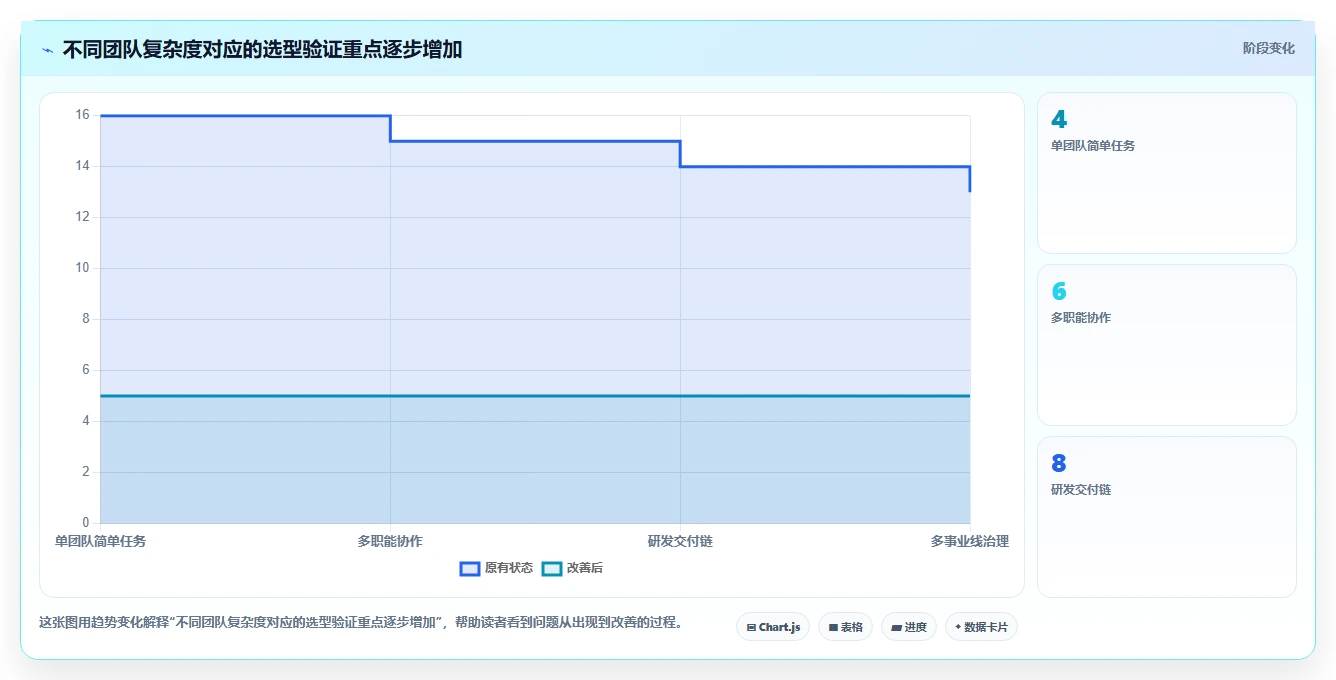
Task: Click the Chart.js tag pill
Action: [x=773, y=627]
